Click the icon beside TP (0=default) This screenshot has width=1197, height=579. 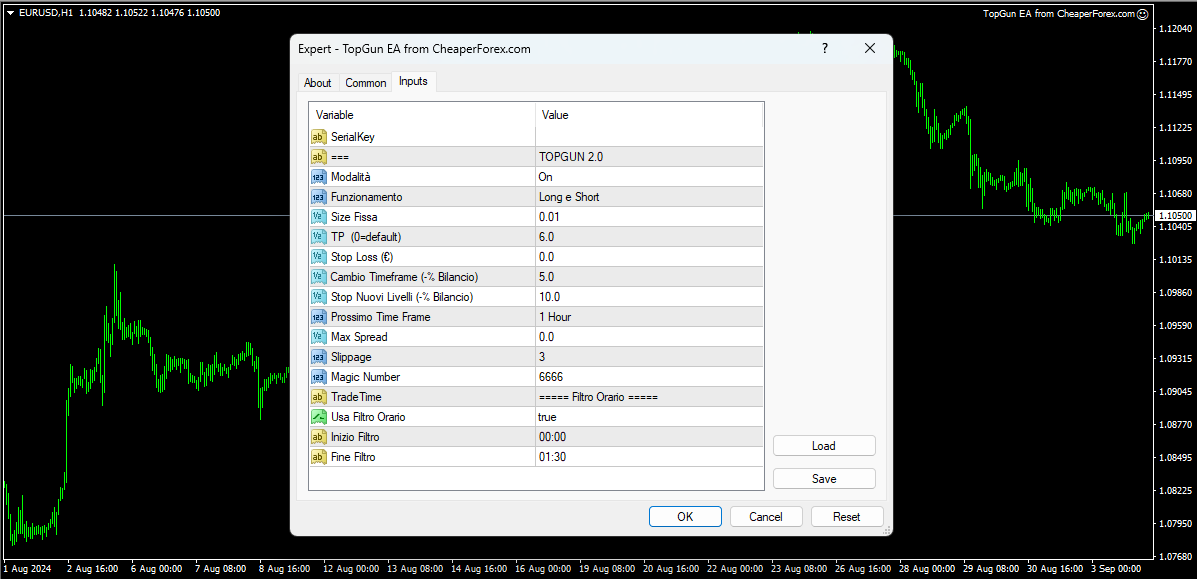coord(319,237)
